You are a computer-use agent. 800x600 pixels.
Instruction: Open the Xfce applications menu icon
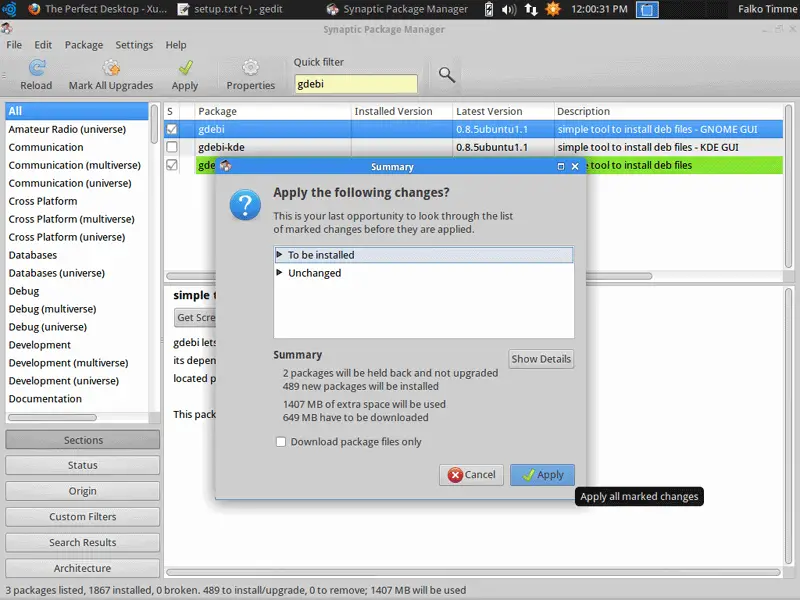(x=9, y=9)
